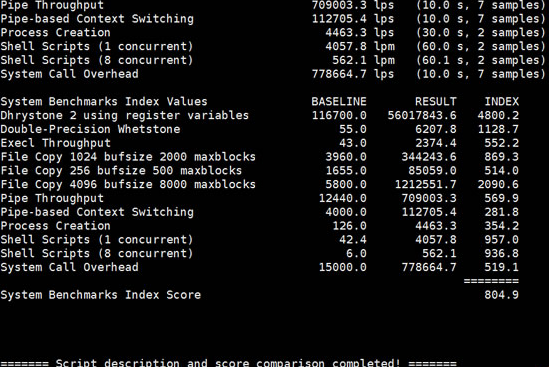549x367 pixels.
Task: Click 'File Copy 256 bufsize 500 maxblocks'
Action: 121,171
